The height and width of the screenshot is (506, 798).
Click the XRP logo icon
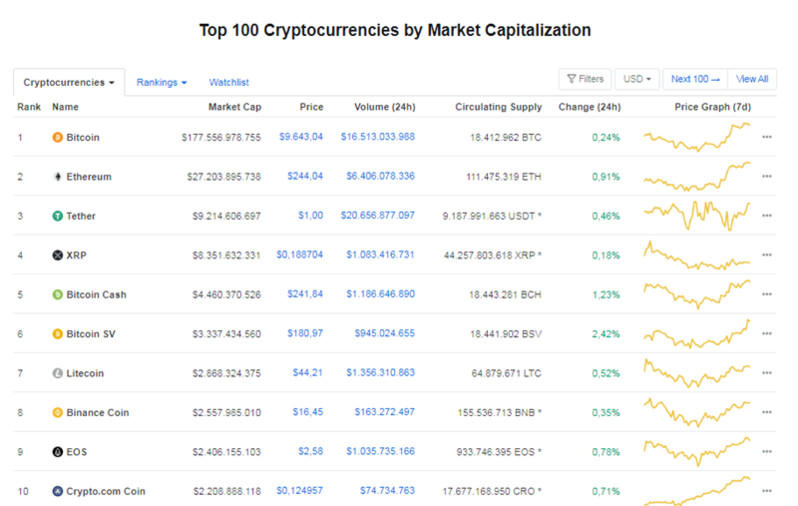[x=57, y=255]
